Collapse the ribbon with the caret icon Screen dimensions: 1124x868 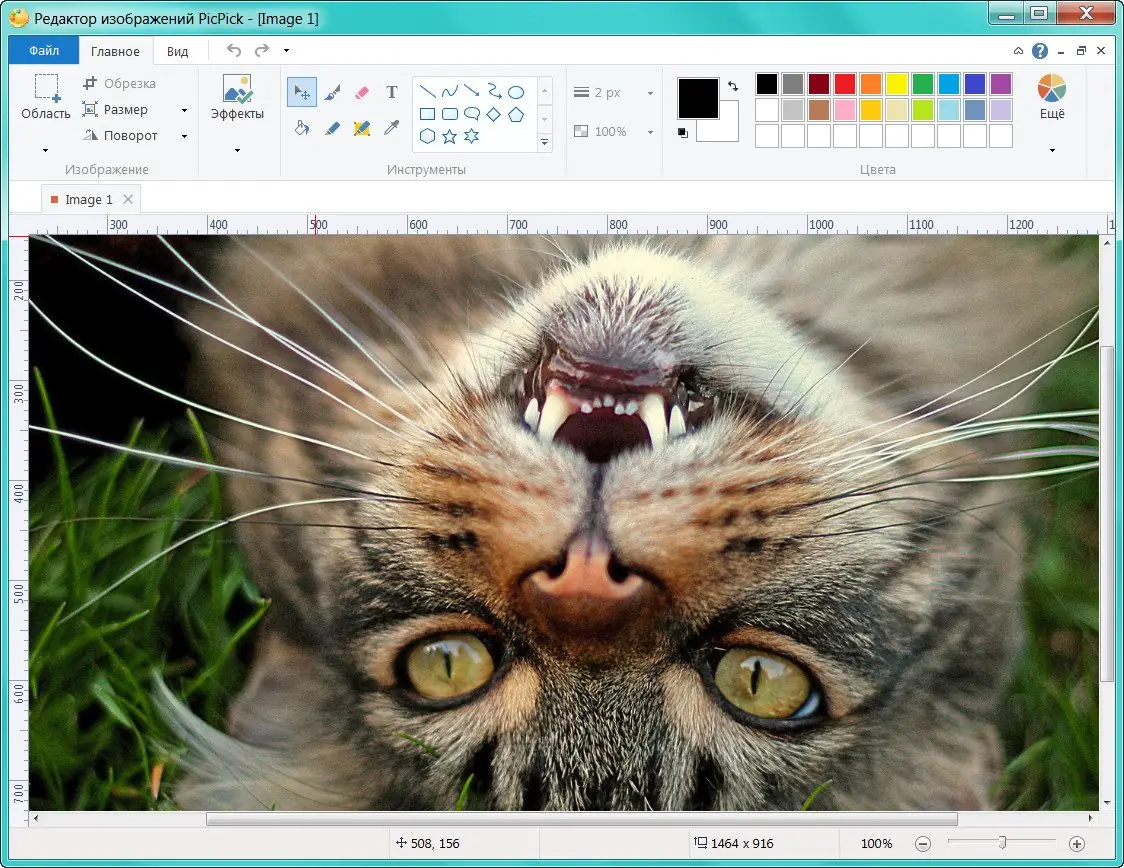[x=1018, y=51]
